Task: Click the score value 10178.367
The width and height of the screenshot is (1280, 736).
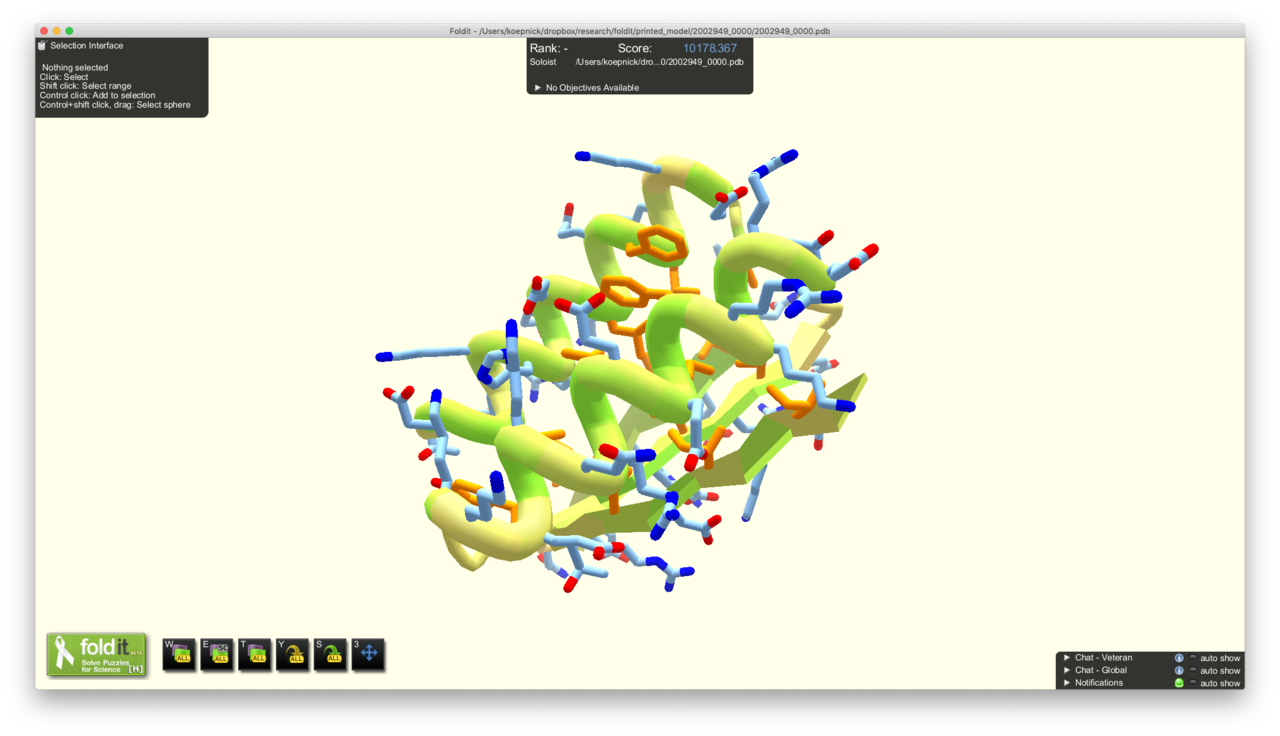Action: pyautogui.click(x=709, y=47)
